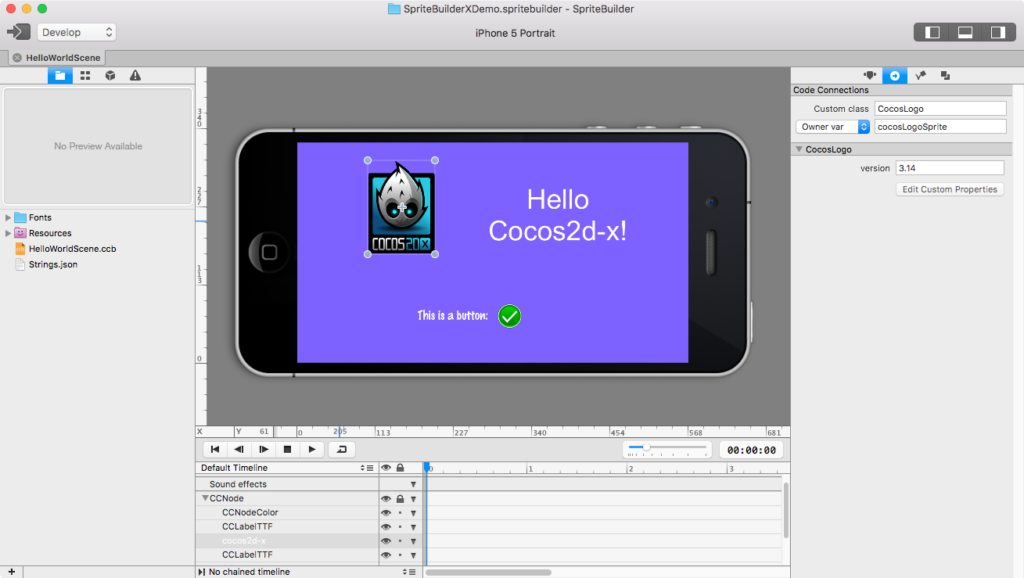Open the Code Connections inspector tab

[894, 75]
